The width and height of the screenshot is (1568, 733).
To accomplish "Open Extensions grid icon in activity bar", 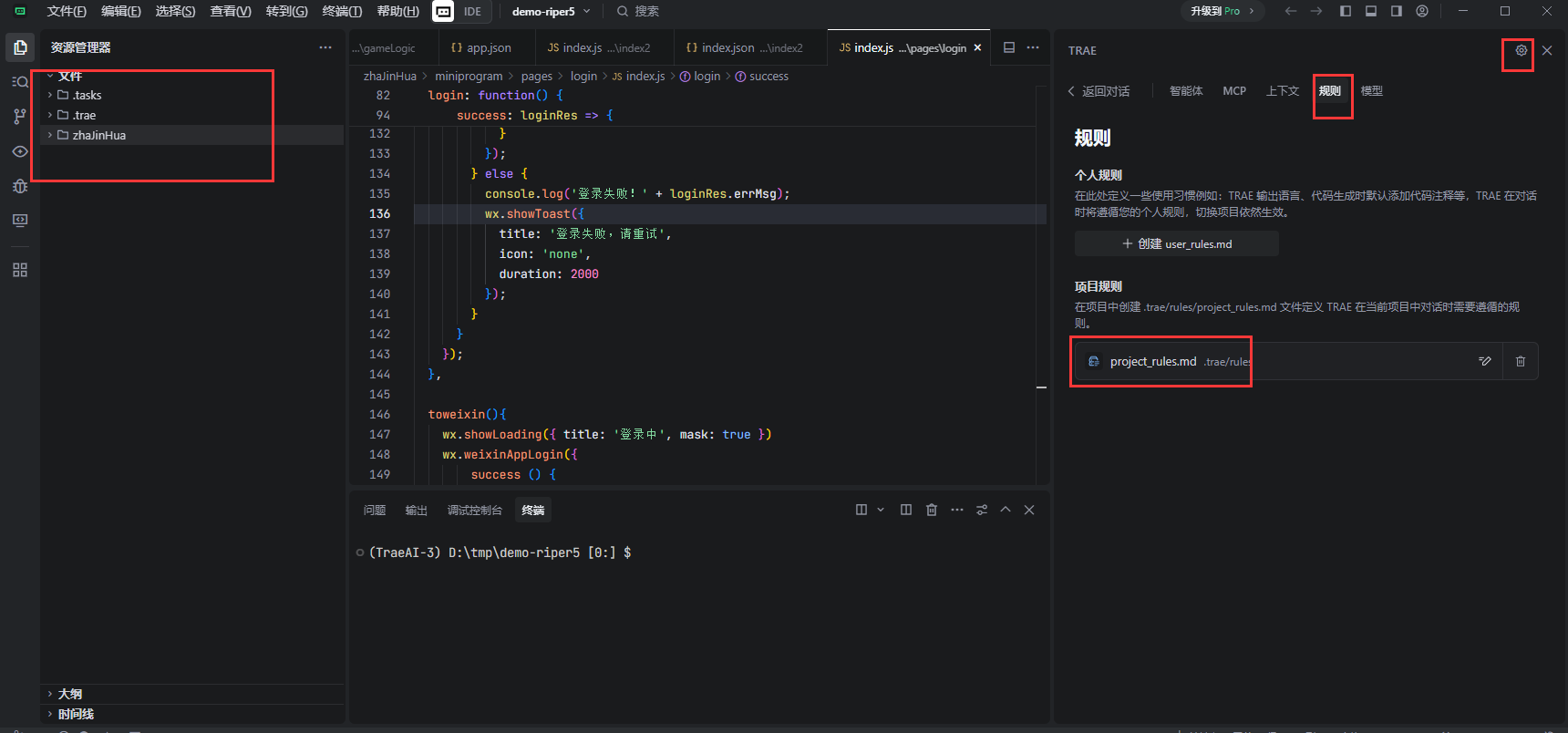I will pyautogui.click(x=20, y=270).
